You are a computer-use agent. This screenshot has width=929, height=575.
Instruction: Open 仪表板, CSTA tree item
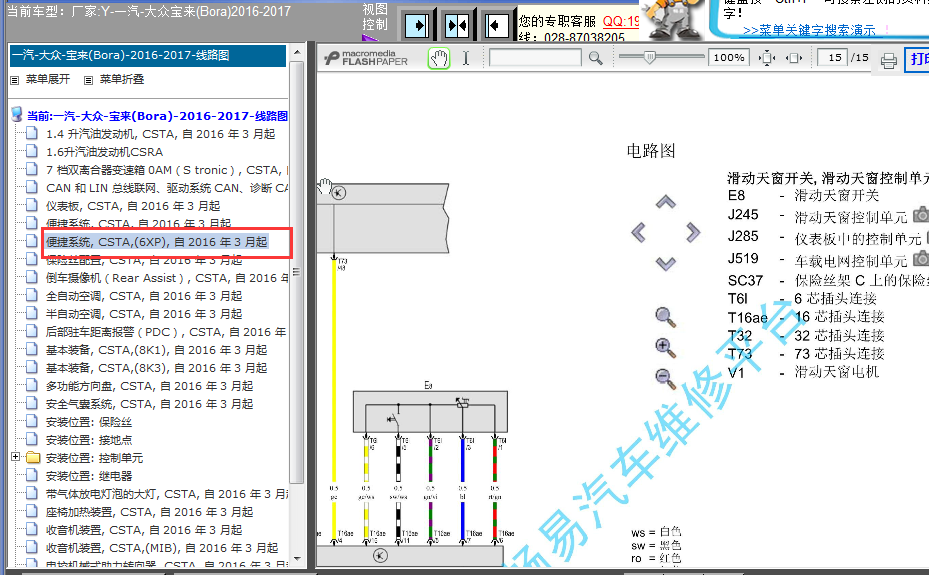(133, 205)
